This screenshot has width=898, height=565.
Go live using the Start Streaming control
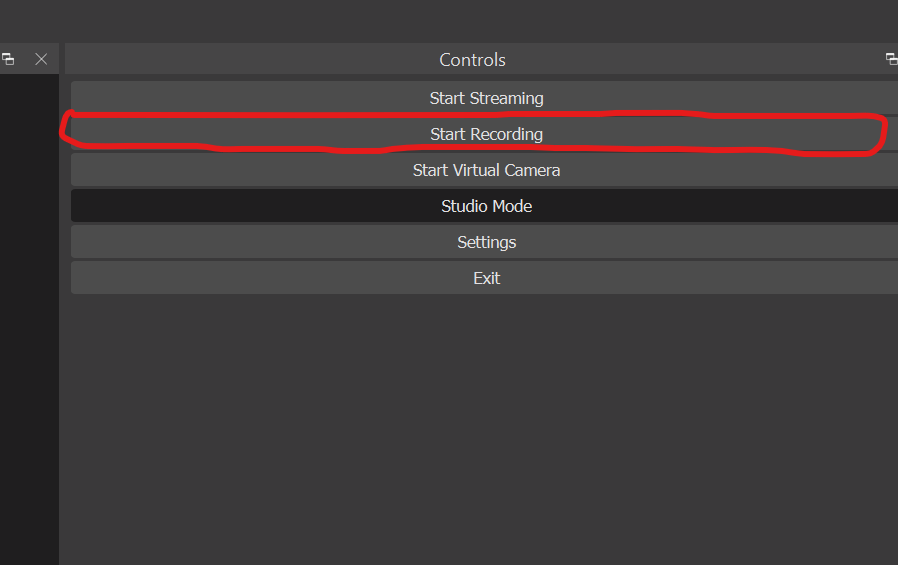click(x=485, y=98)
